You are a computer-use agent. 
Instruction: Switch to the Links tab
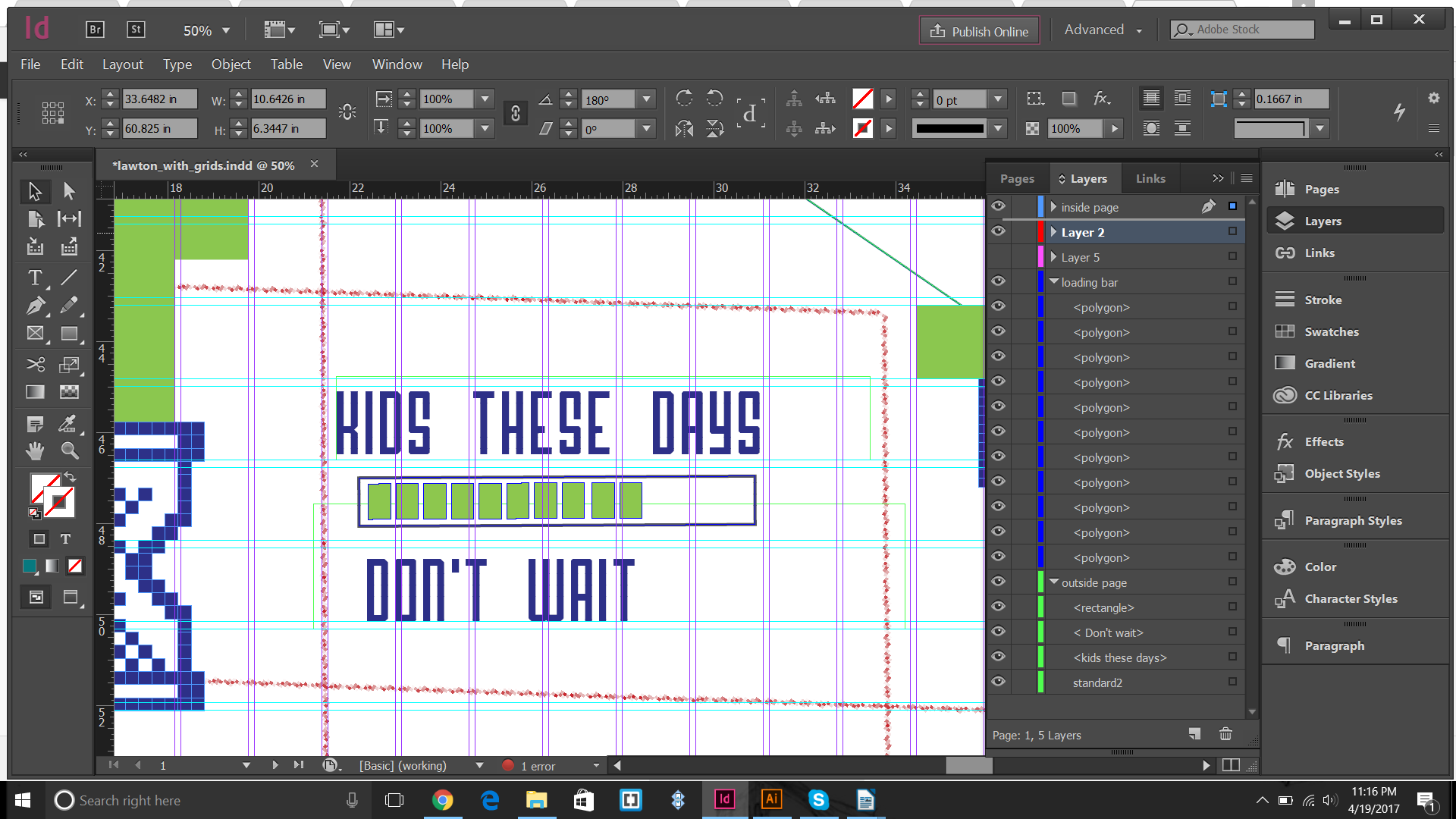[x=1150, y=178]
